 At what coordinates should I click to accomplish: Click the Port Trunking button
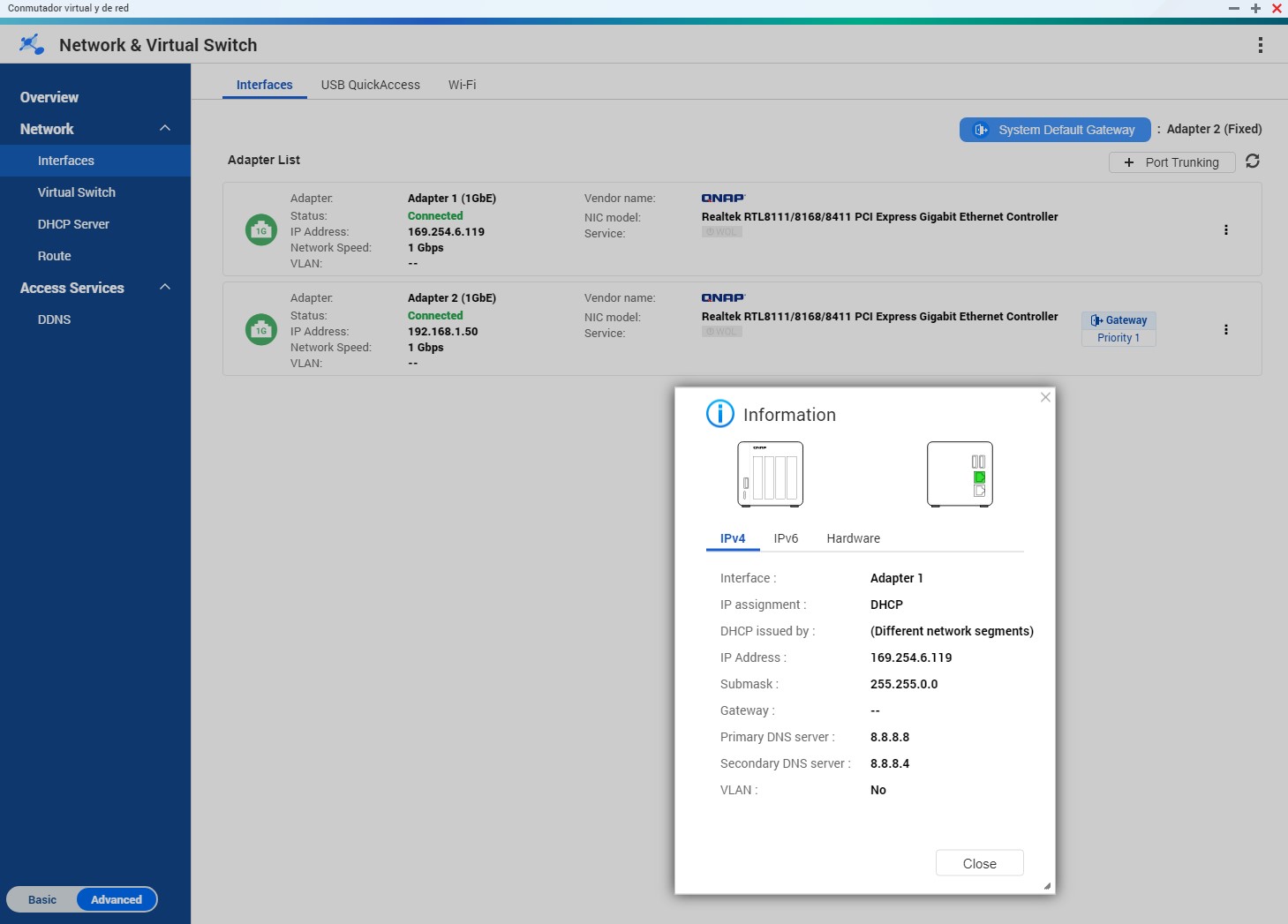[x=1171, y=162]
